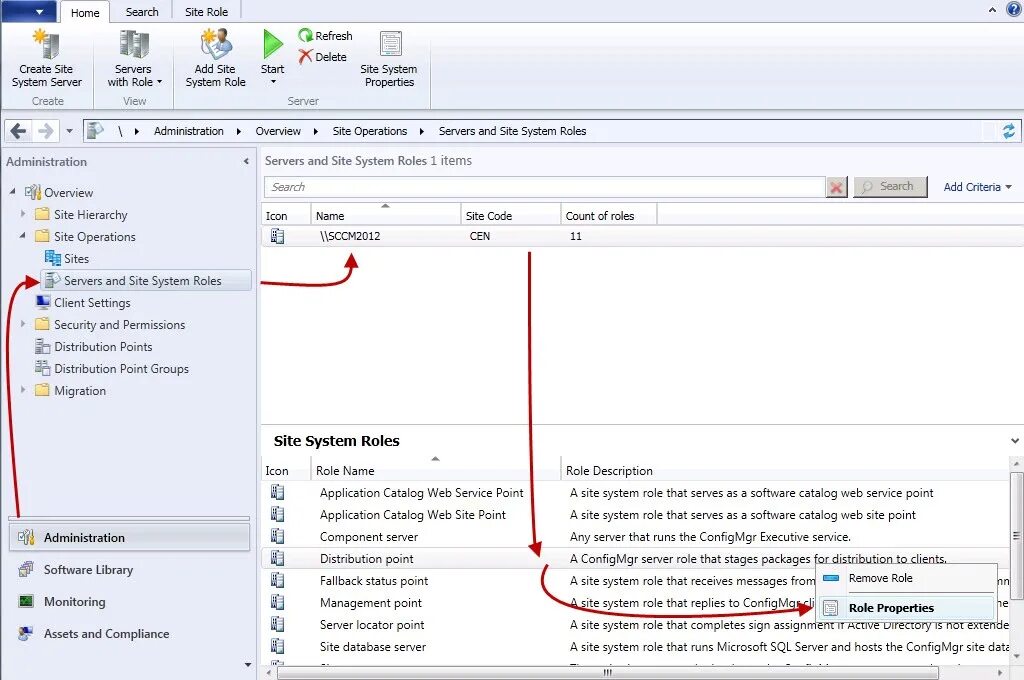Open the Servers with Role dropdown arrow
Viewport: 1024px width, 680px height.
coord(159,82)
